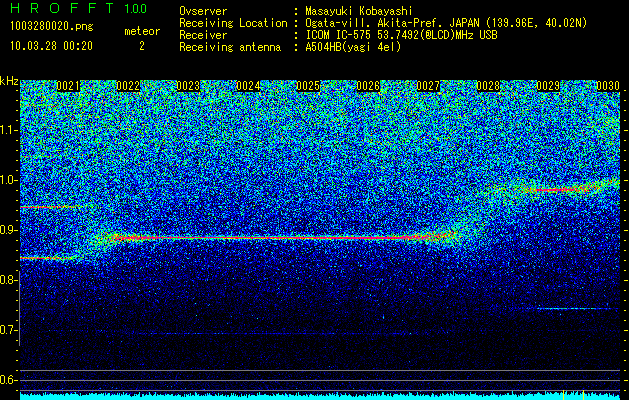Click the 0025 time marker

(x=308, y=86)
